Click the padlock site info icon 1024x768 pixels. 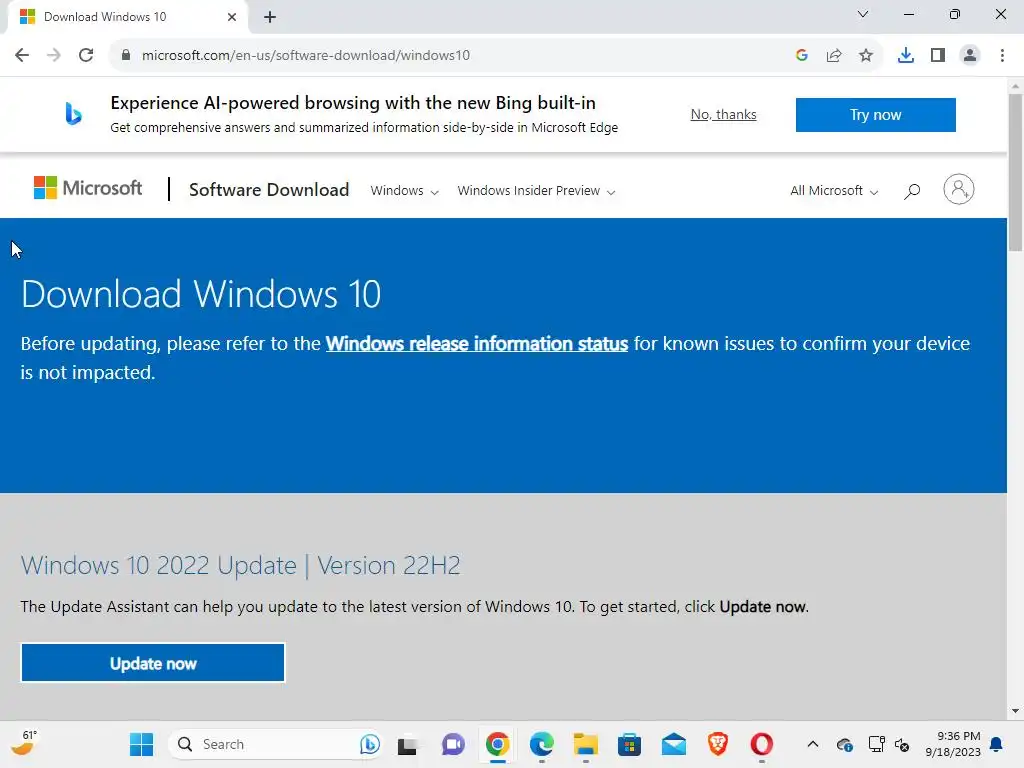[x=125, y=55]
